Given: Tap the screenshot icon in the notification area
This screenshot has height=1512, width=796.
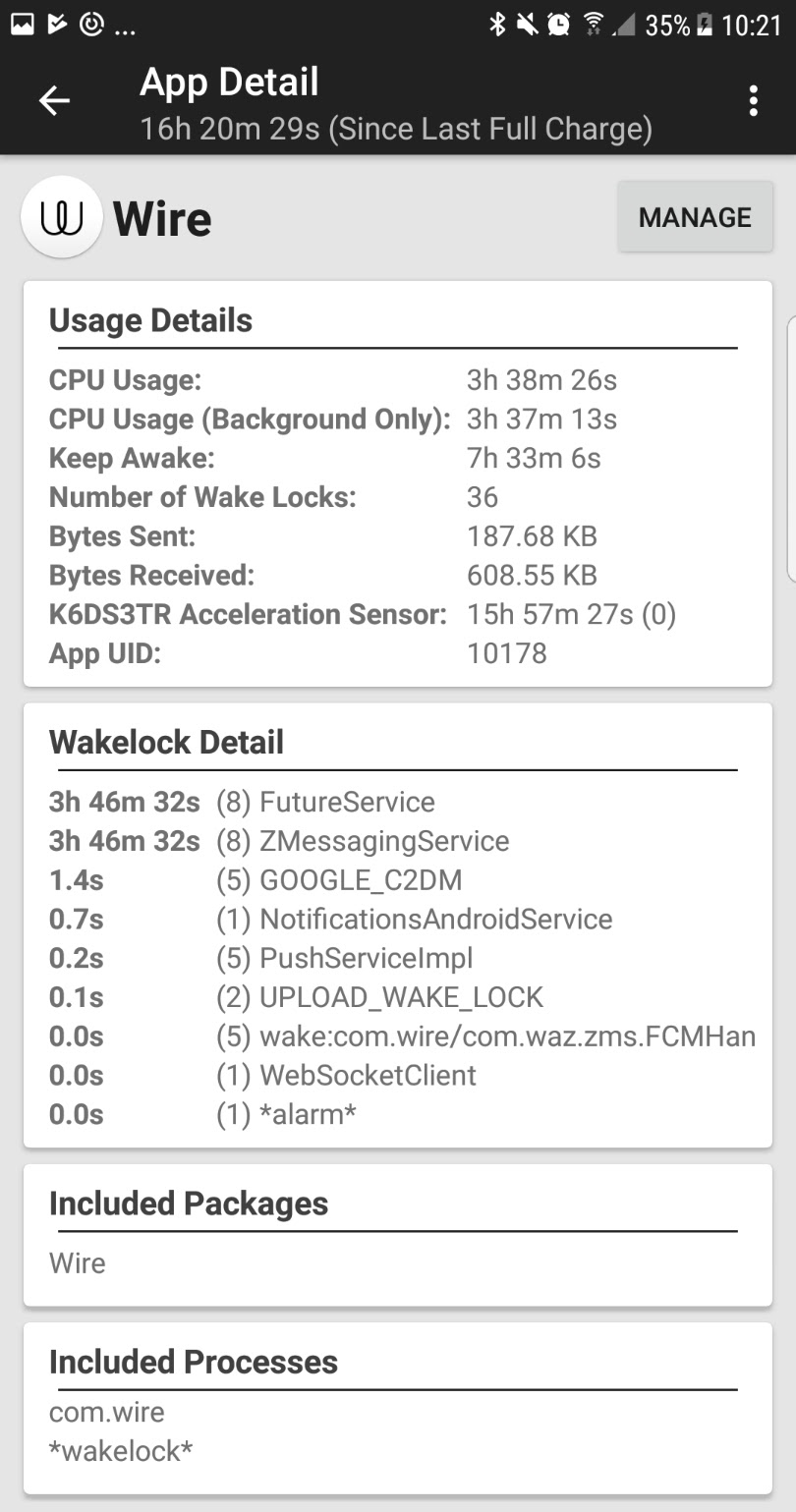Looking at the screenshot, I should coord(22,22).
